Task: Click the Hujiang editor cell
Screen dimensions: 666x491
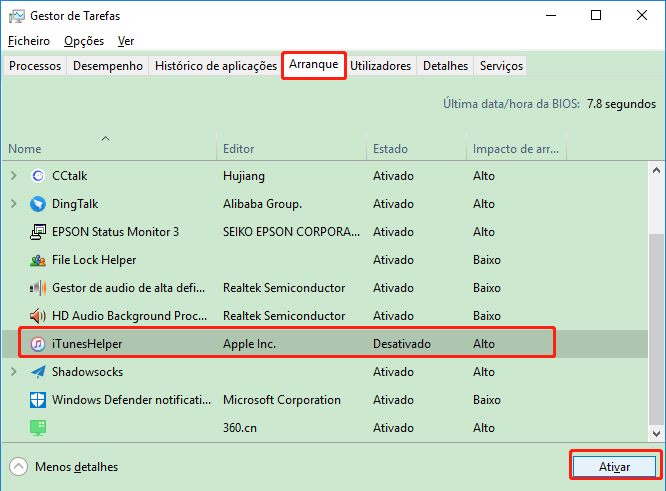Action: click(x=244, y=176)
